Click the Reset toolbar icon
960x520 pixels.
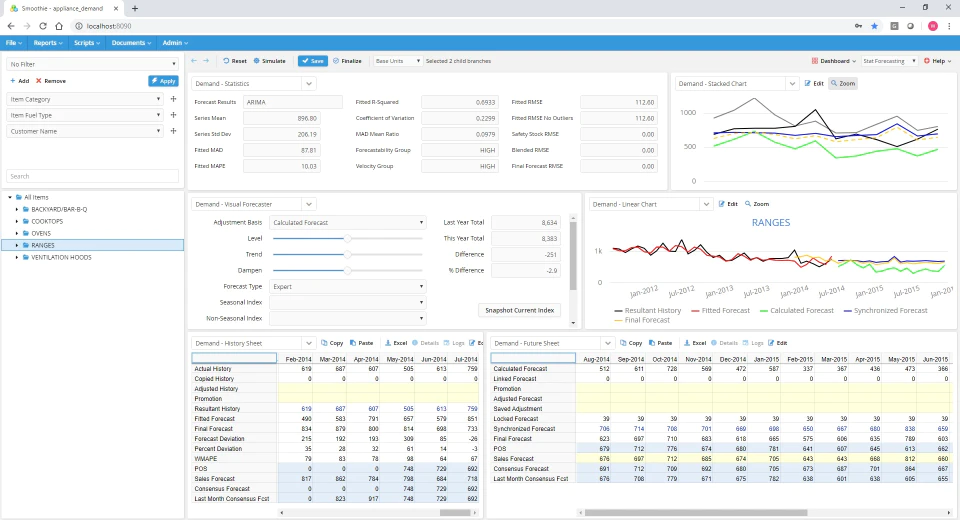pos(226,61)
